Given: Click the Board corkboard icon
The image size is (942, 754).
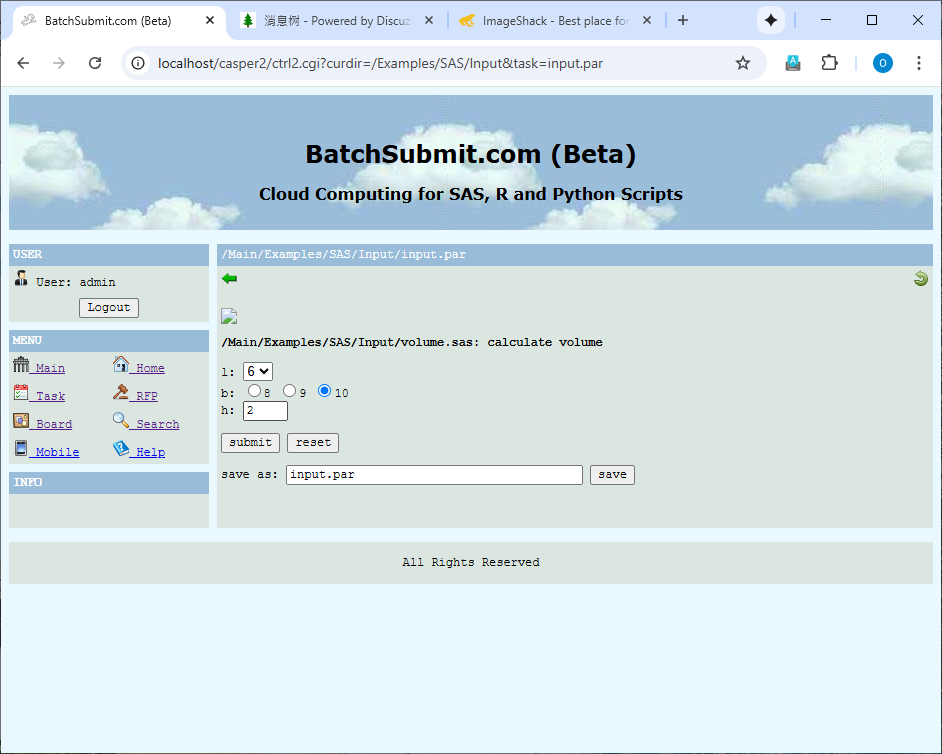Looking at the screenshot, I should [21, 422].
